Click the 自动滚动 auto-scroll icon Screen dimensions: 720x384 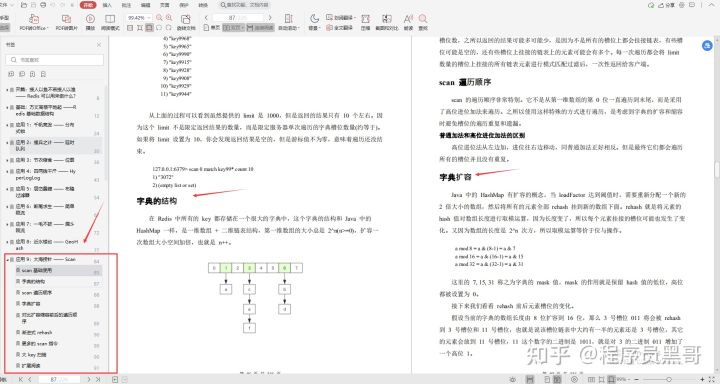(289, 18)
